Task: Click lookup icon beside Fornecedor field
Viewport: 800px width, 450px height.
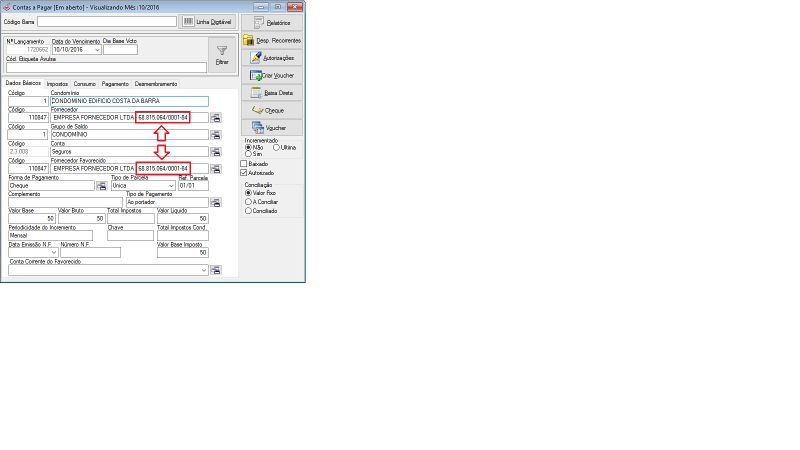Action: click(x=216, y=118)
